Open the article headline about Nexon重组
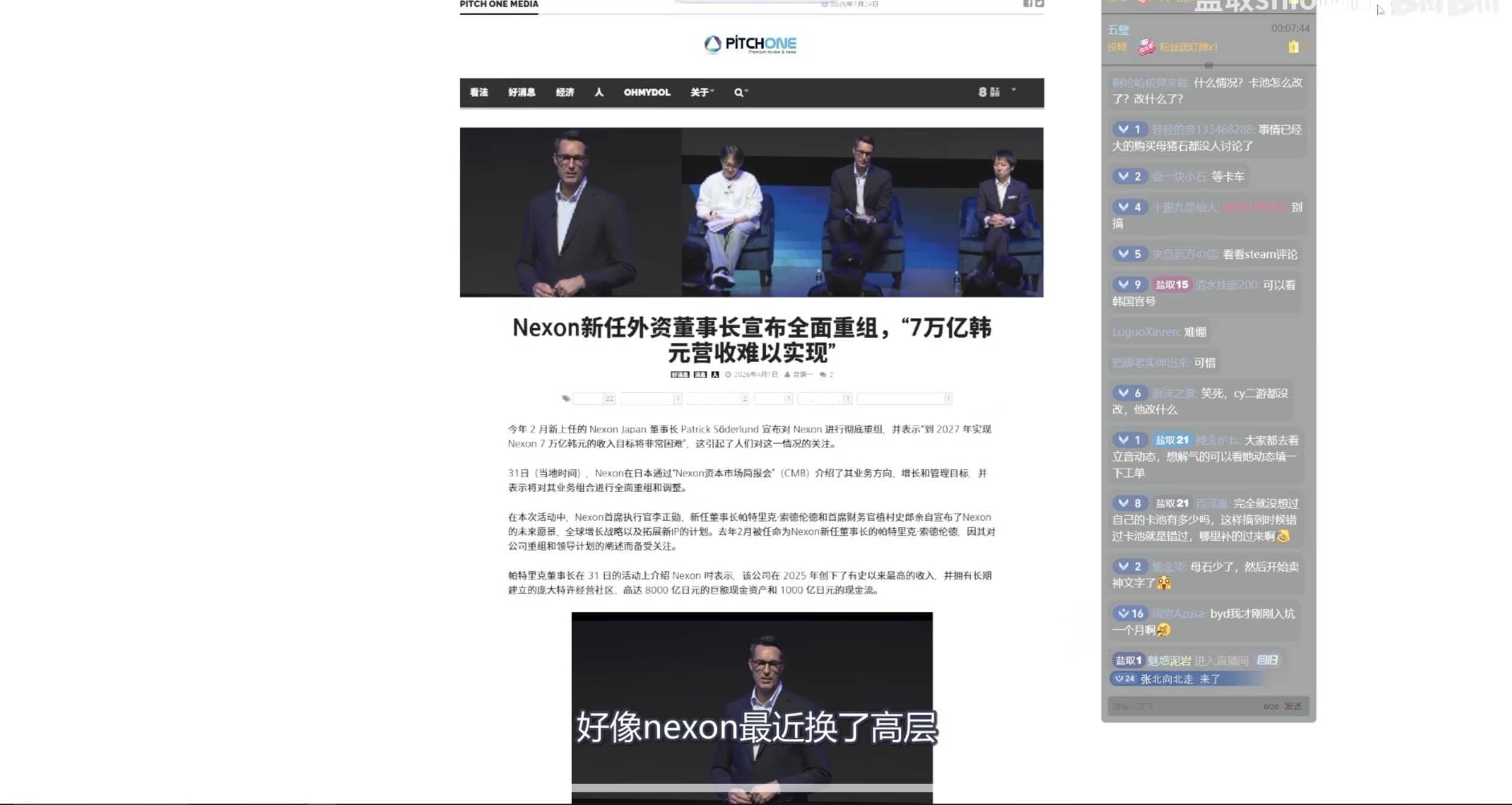The width and height of the screenshot is (1512, 805). pyautogui.click(x=751, y=340)
